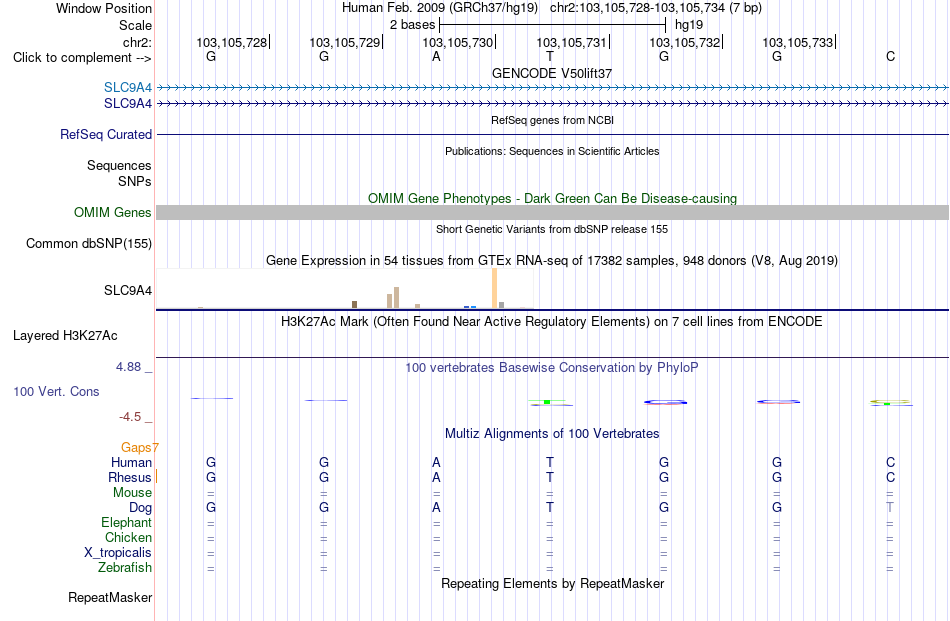Image resolution: width=950 pixels, height=621 pixels.
Task: Click the GTEx Gene Expression track title
Action: (552, 261)
